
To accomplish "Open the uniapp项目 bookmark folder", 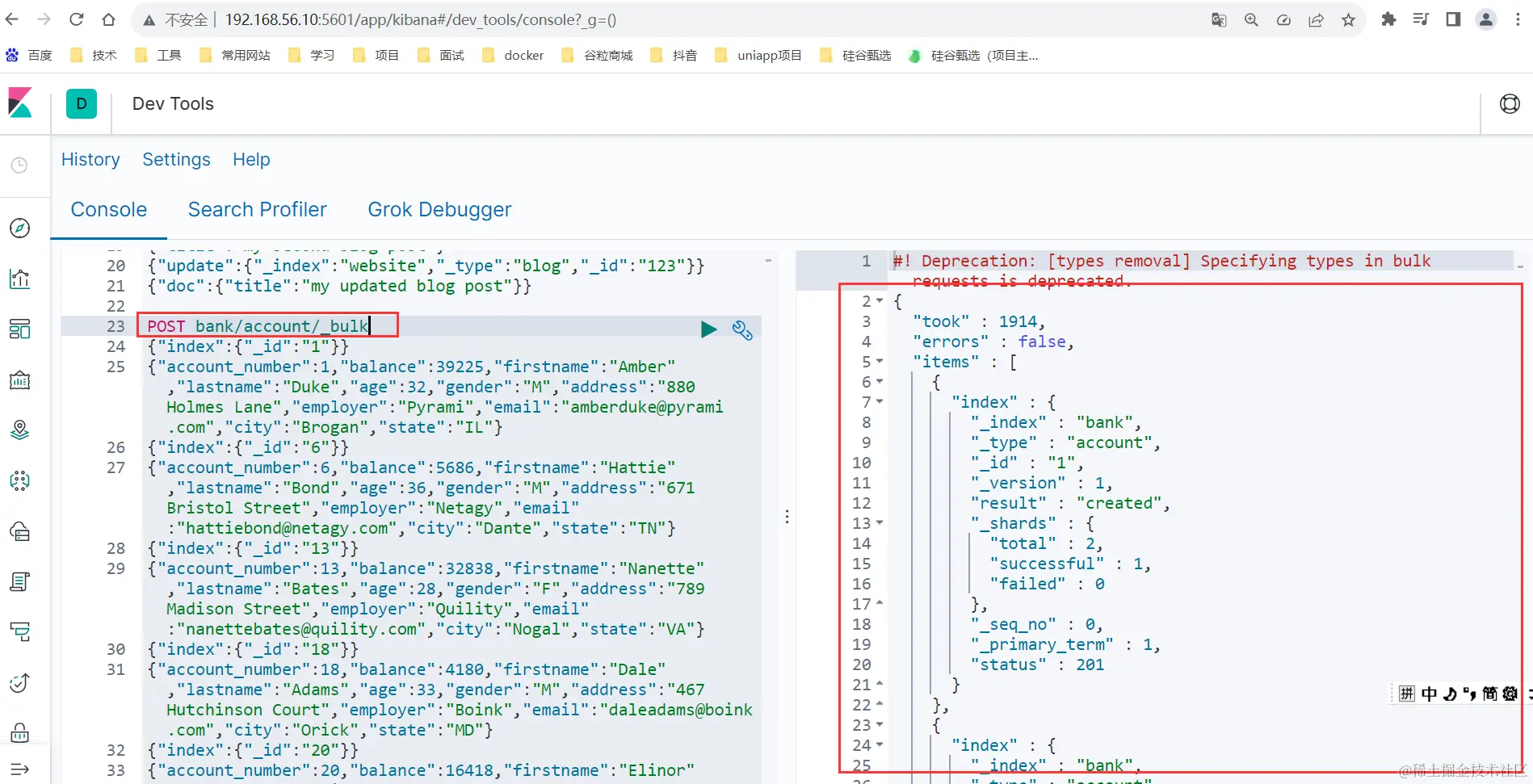I will coord(758,55).
